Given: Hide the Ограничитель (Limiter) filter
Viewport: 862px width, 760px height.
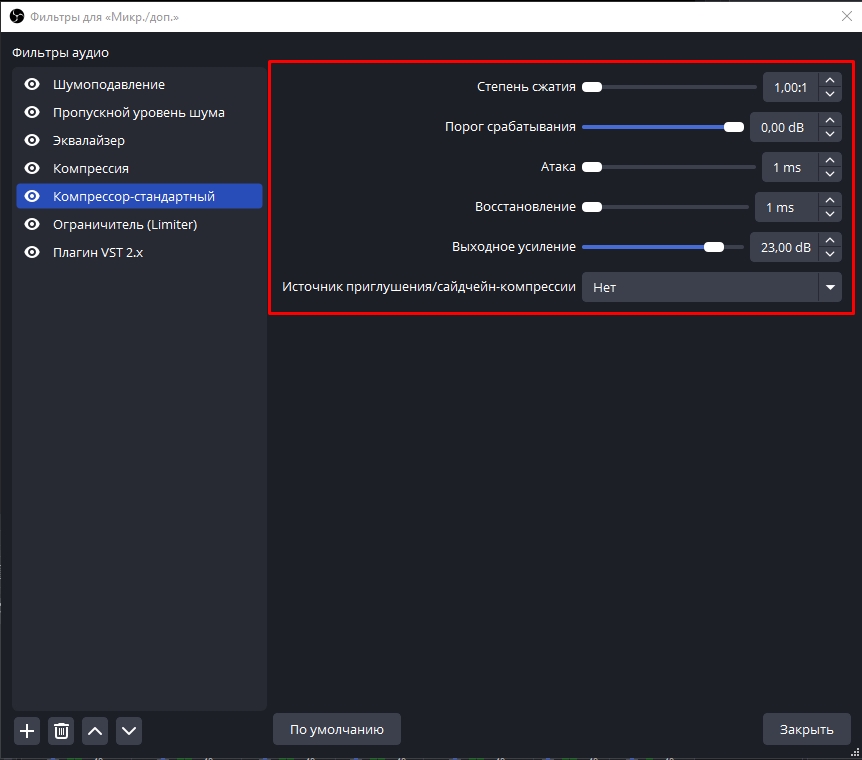Looking at the screenshot, I should point(32,224).
